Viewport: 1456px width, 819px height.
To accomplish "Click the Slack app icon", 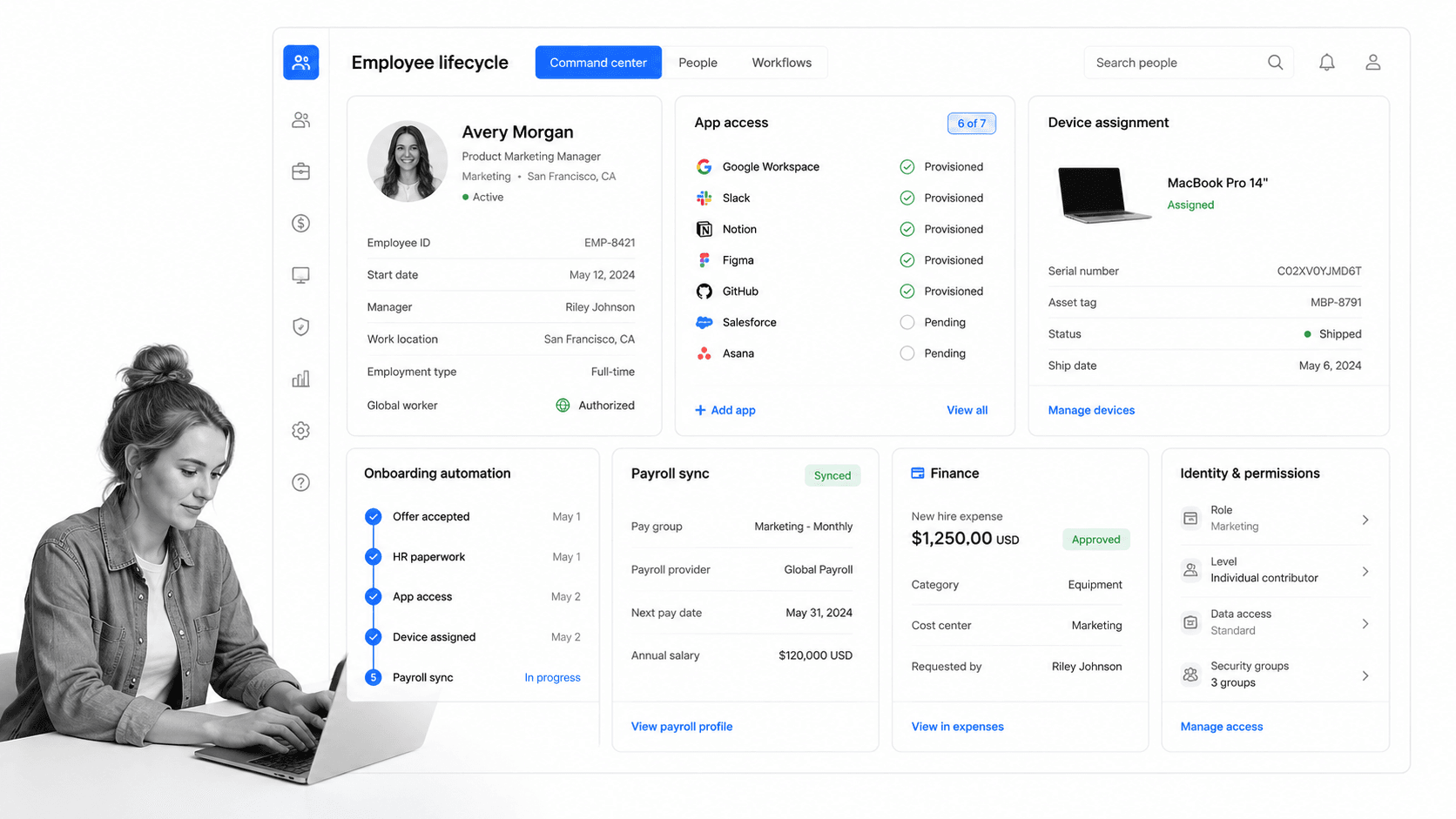I will 704,198.
